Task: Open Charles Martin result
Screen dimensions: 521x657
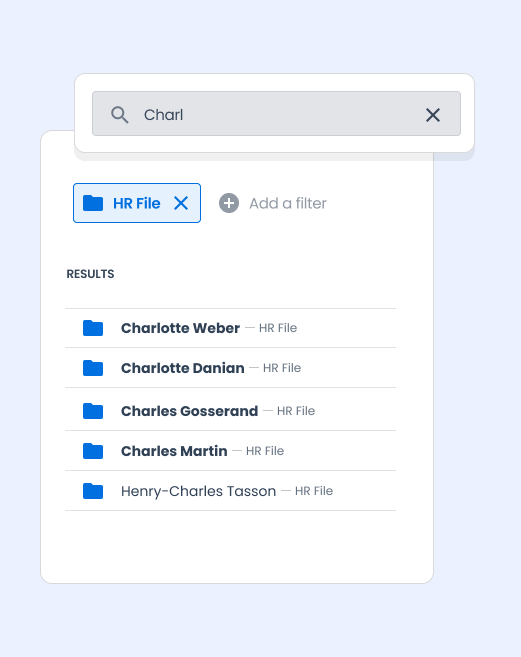Action: click(x=230, y=450)
